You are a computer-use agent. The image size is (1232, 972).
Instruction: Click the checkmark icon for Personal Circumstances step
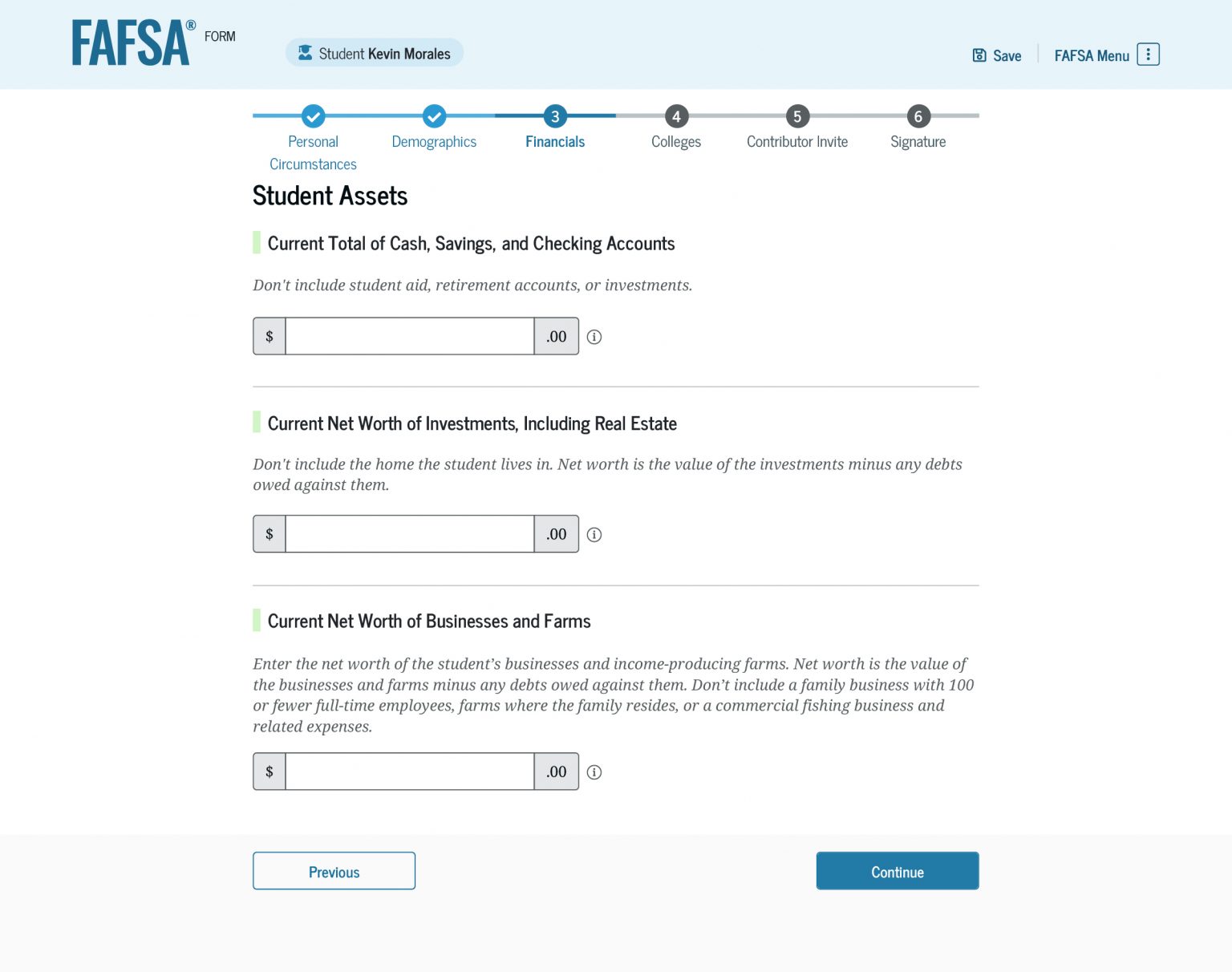click(313, 116)
